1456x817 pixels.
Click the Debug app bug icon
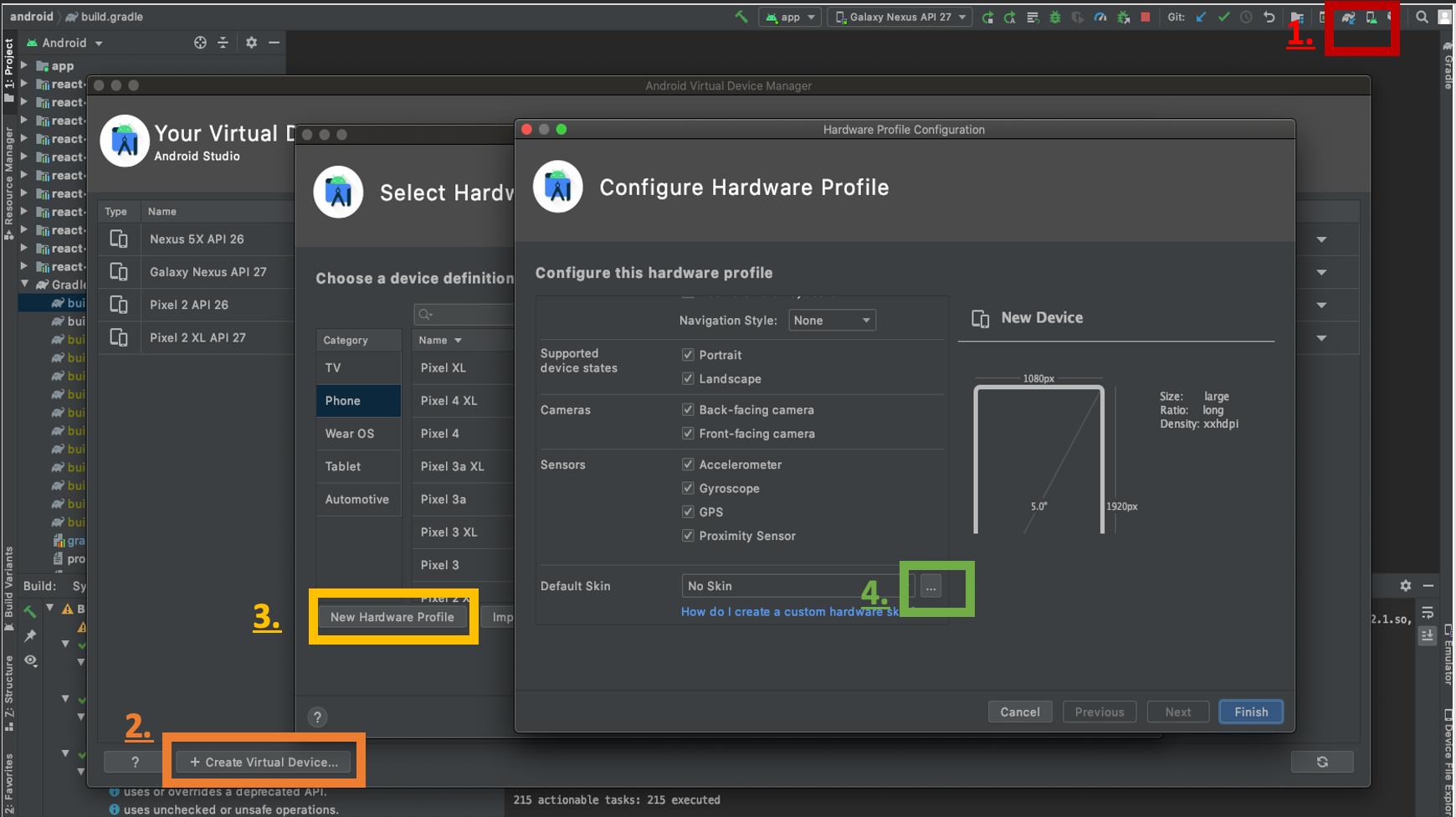(x=1055, y=17)
